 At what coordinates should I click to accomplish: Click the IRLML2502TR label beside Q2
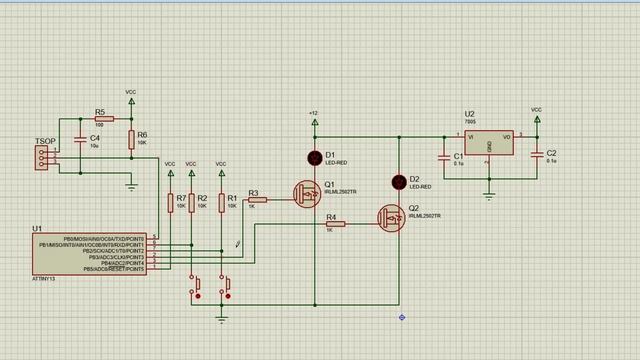[x=424, y=216]
